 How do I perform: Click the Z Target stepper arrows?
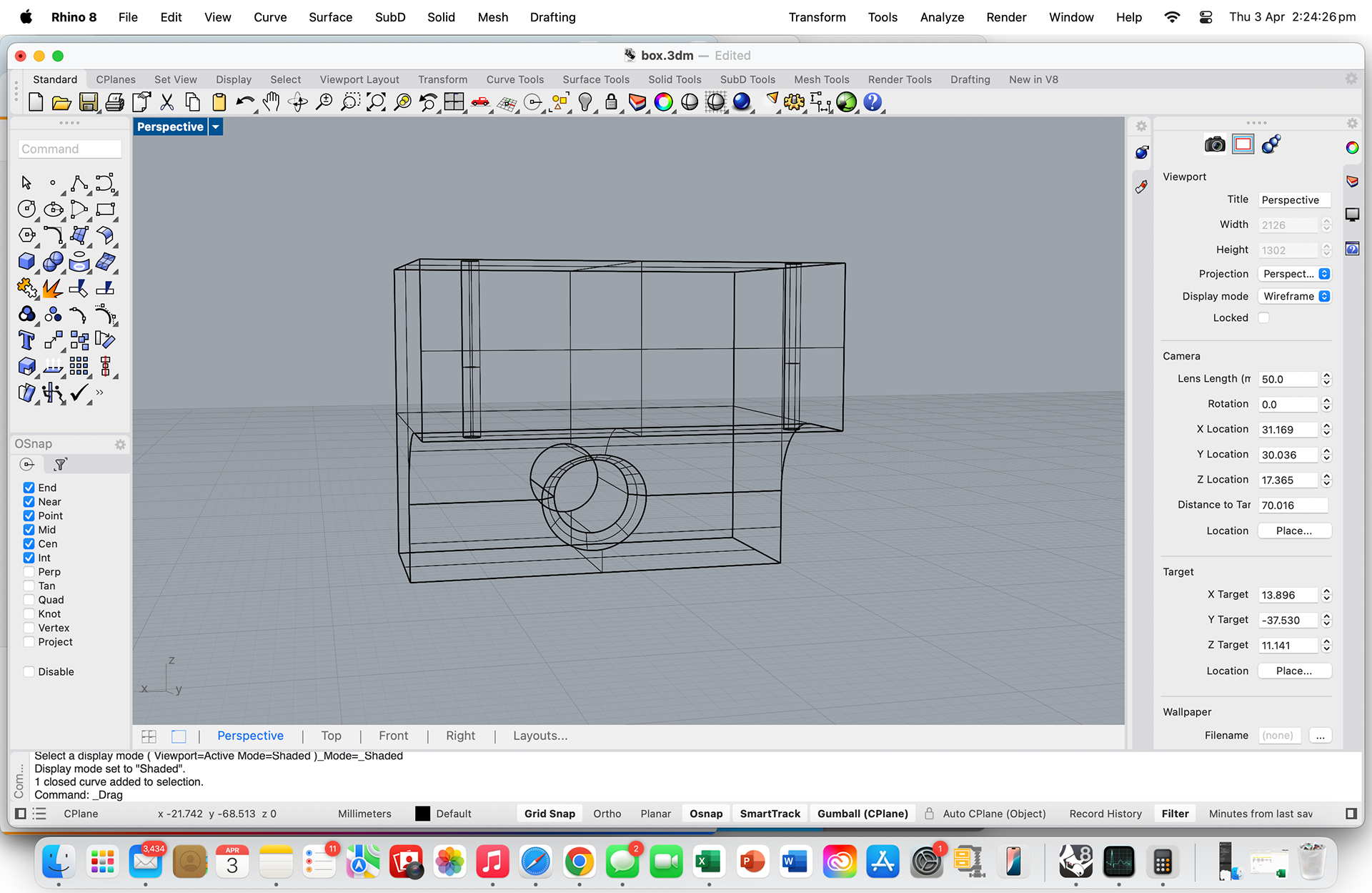point(1326,645)
